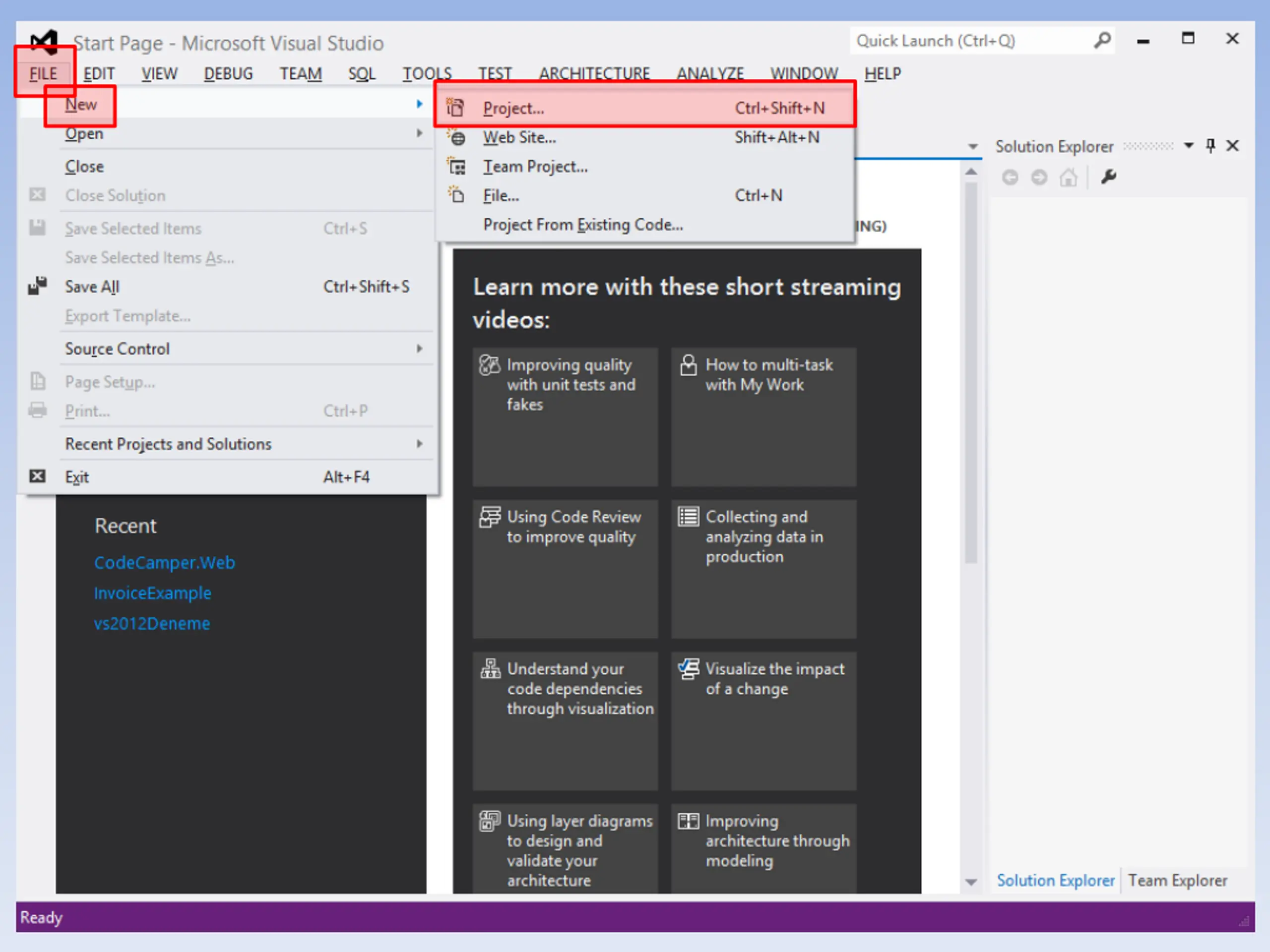Open the TOOLS menu
Viewport: 1270px width, 952px height.
tap(427, 73)
